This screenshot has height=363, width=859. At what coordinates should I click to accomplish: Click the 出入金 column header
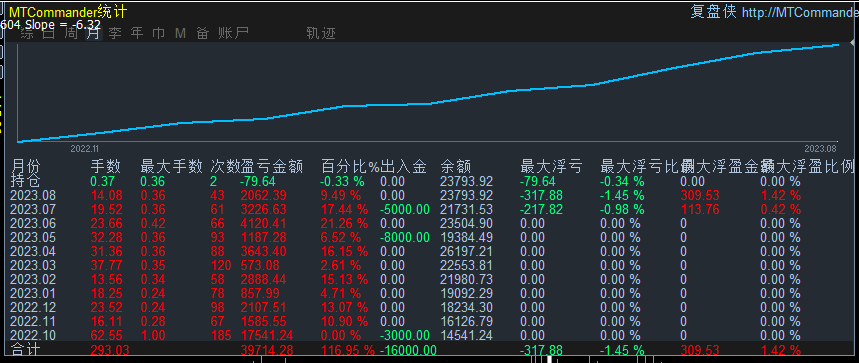[403, 166]
